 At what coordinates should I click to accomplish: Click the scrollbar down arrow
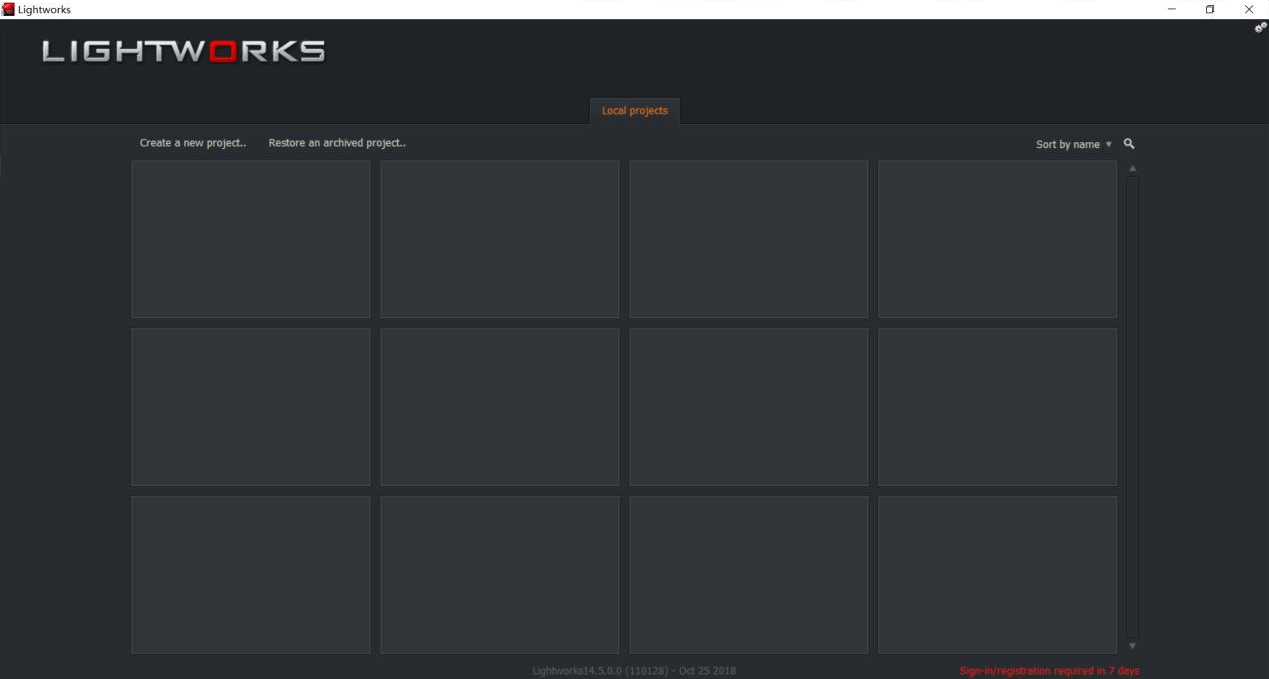pos(1132,645)
